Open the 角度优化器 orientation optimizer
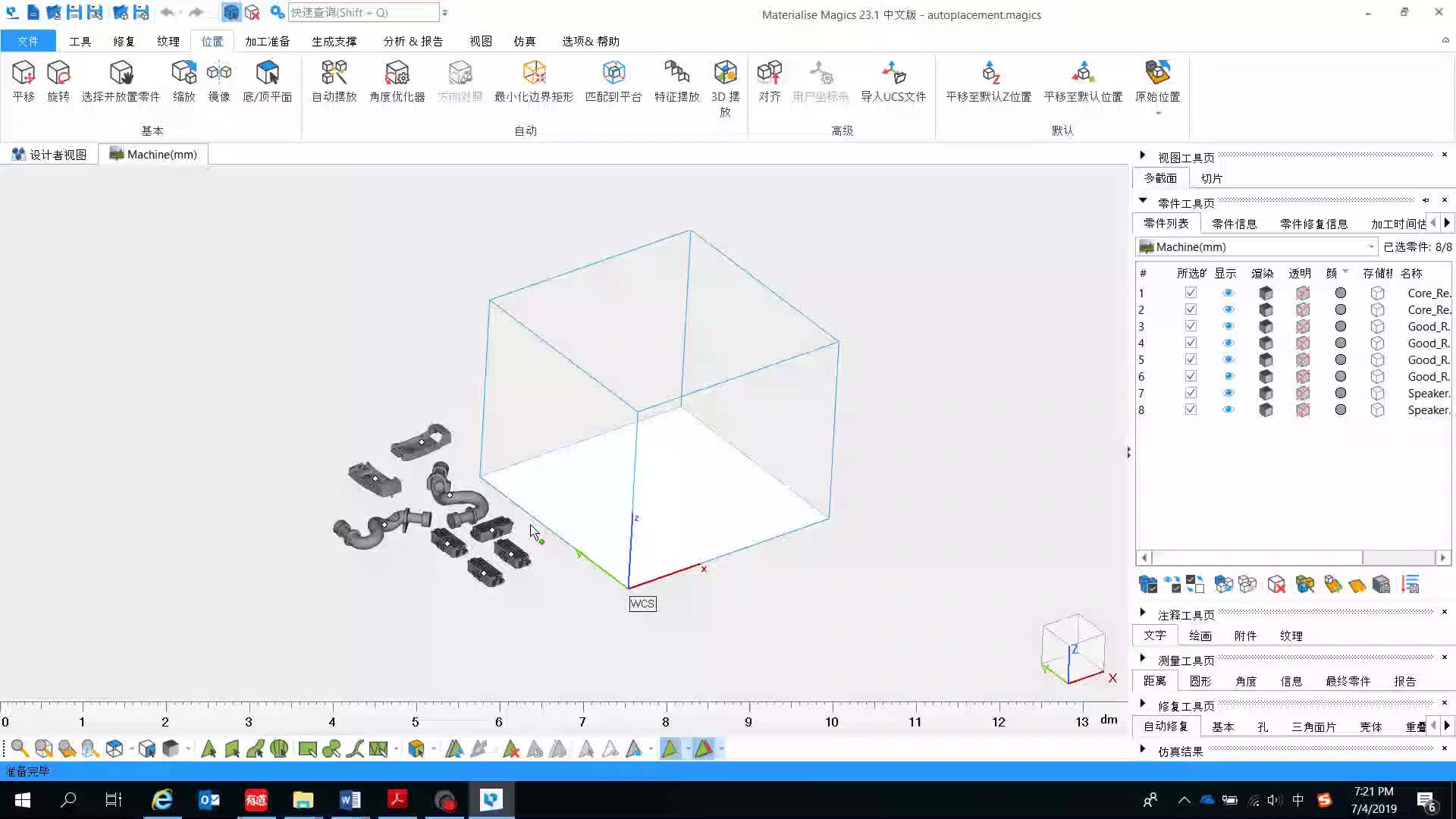Image resolution: width=1456 pixels, height=819 pixels. pyautogui.click(x=397, y=81)
